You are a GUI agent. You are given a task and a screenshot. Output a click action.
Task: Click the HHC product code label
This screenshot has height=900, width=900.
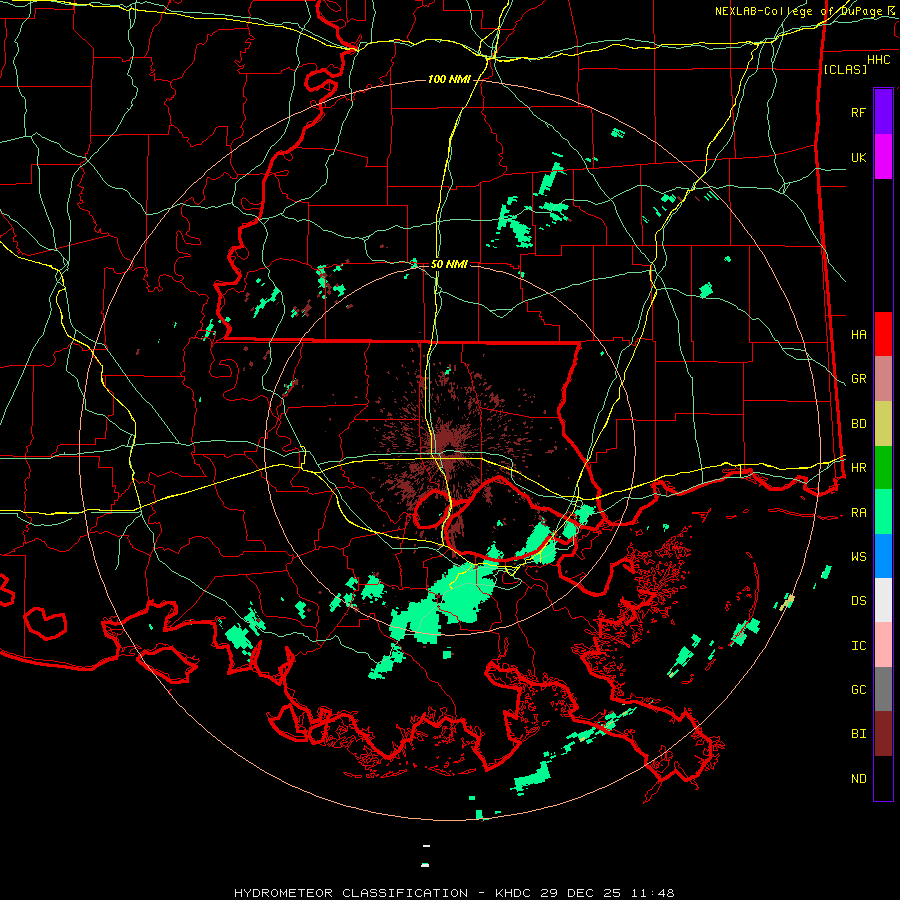pos(879,60)
